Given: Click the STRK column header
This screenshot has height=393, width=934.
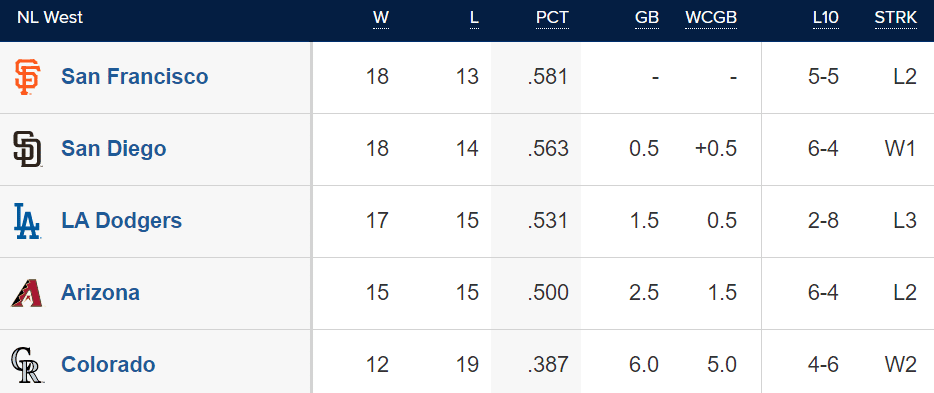Looking at the screenshot, I should pyautogui.click(x=896, y=18).
